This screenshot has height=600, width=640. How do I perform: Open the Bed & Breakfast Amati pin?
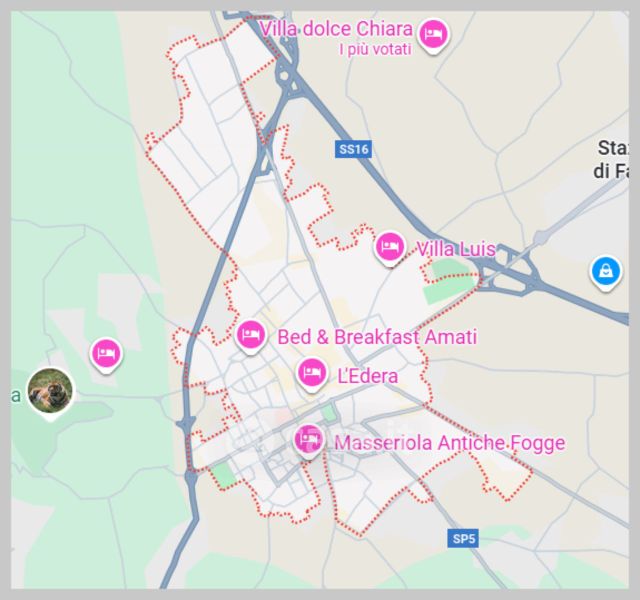click(251, 336)
